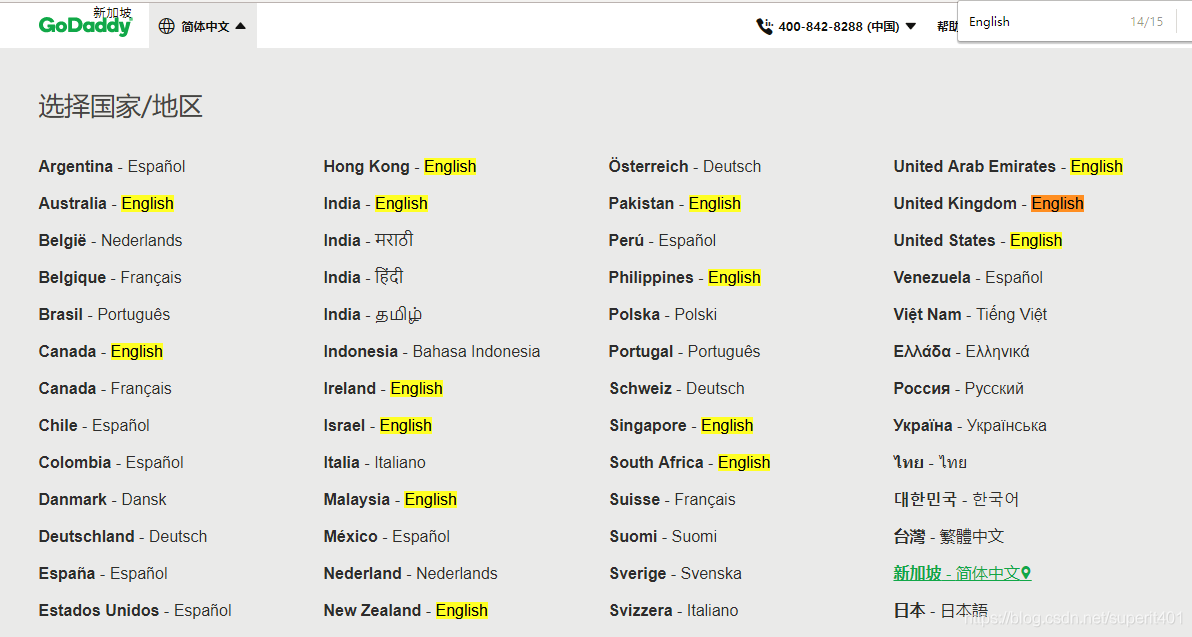The width and height of the screenshot is (1192, 637).
Task: Choose Ireland - English
Action: 383,388
